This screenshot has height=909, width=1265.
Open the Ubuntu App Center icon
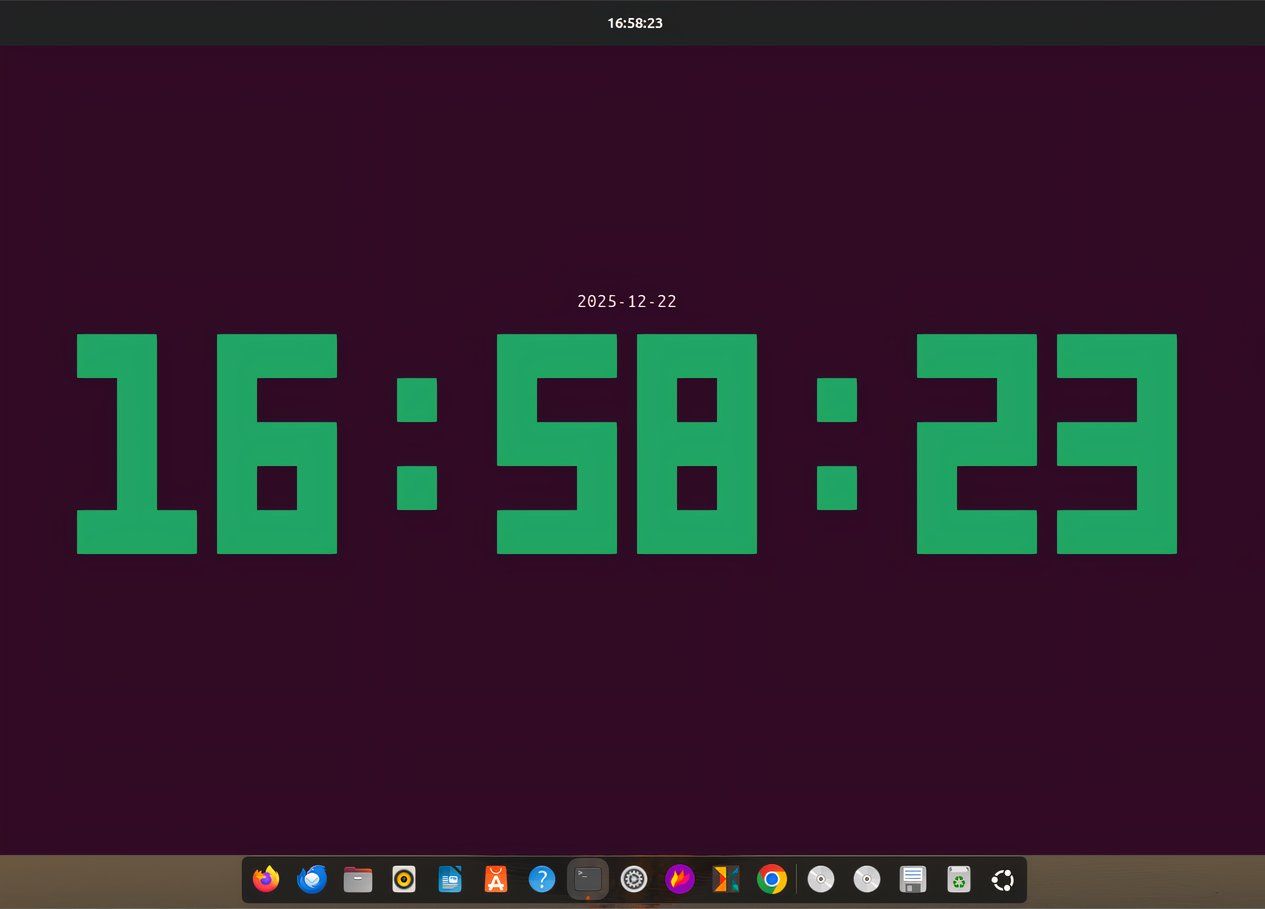click(496, 879)
